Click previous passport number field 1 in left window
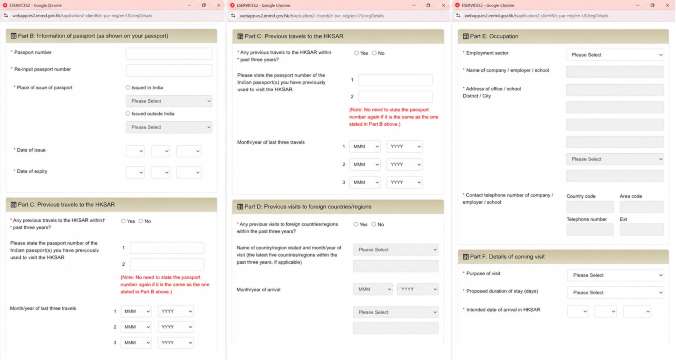The image size is (676, 360). [x=167, y=248]
